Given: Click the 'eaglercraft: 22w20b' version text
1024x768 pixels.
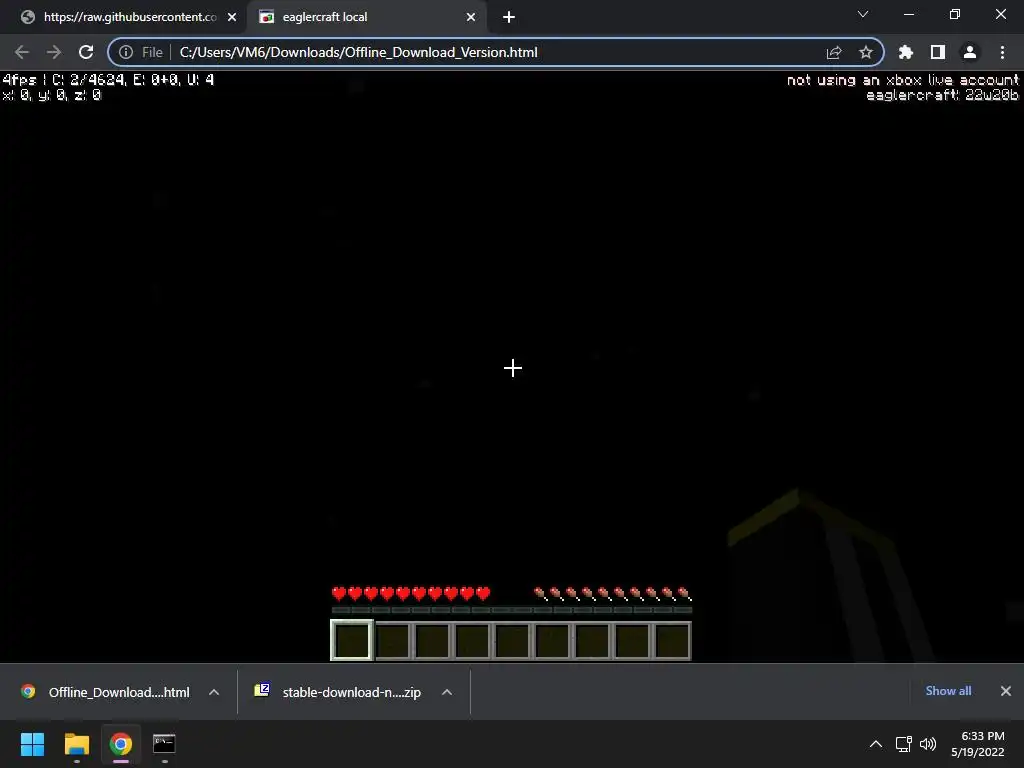Looking at the screenshot, I should click(x=942, y=95).
